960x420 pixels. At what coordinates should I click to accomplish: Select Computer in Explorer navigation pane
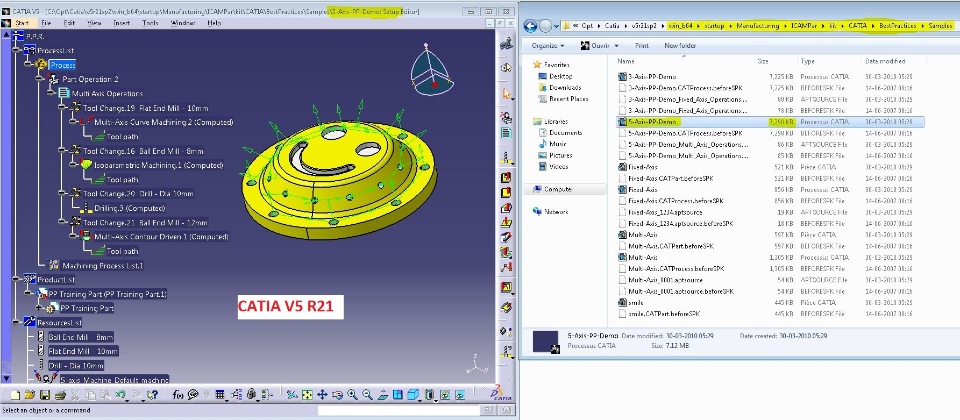click(x=558, y=189)
